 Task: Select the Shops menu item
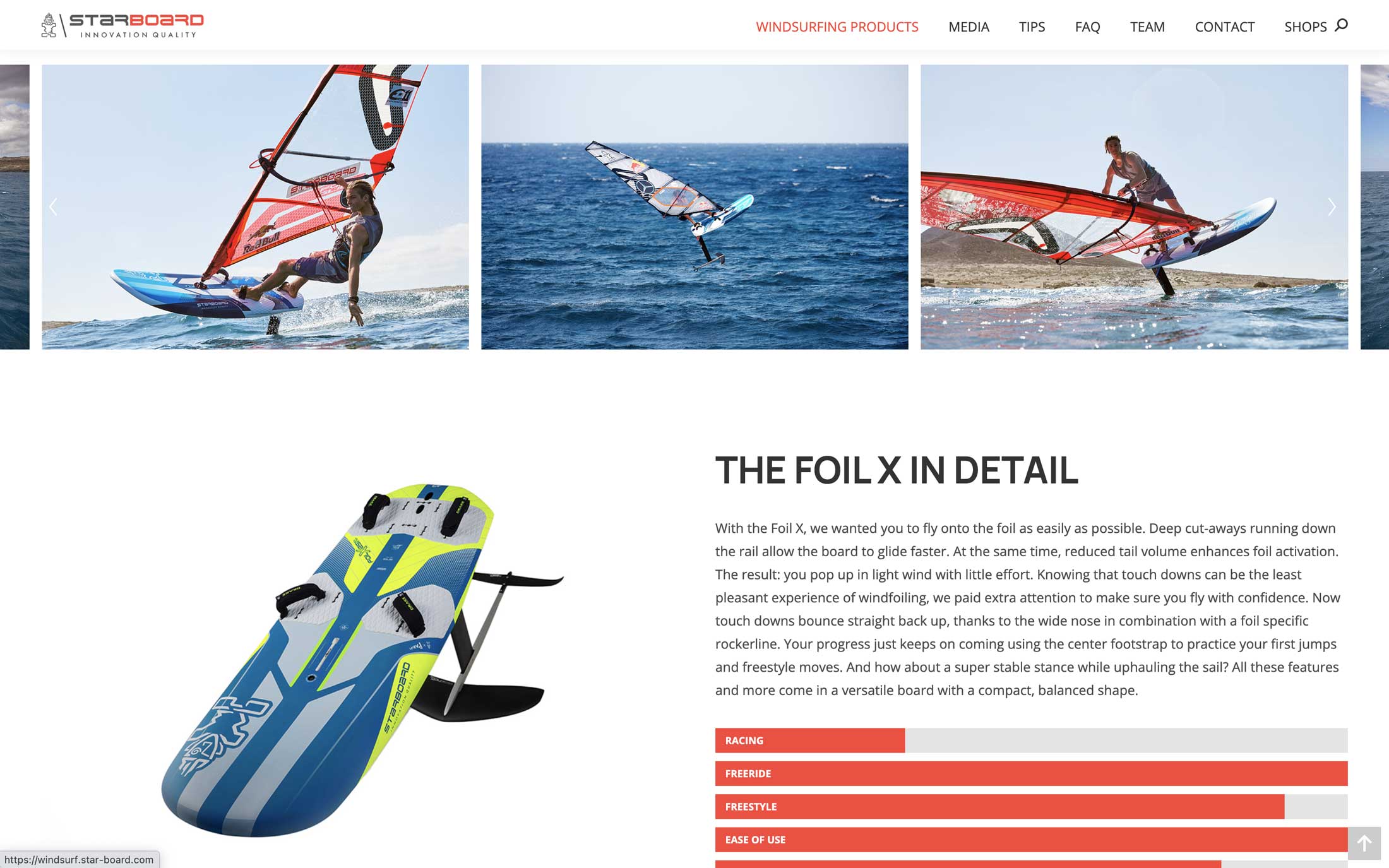[x=1305, y=27]
